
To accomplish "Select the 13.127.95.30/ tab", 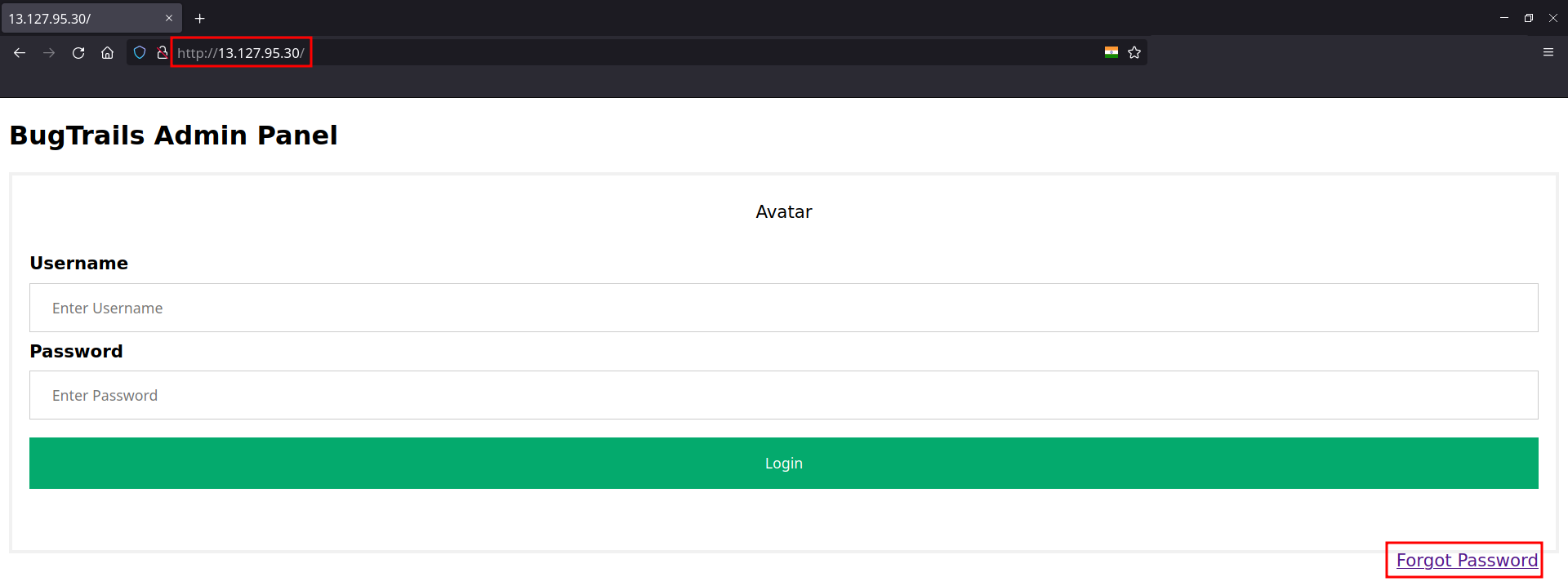I will pyautogui.click(x=82, y=18).
